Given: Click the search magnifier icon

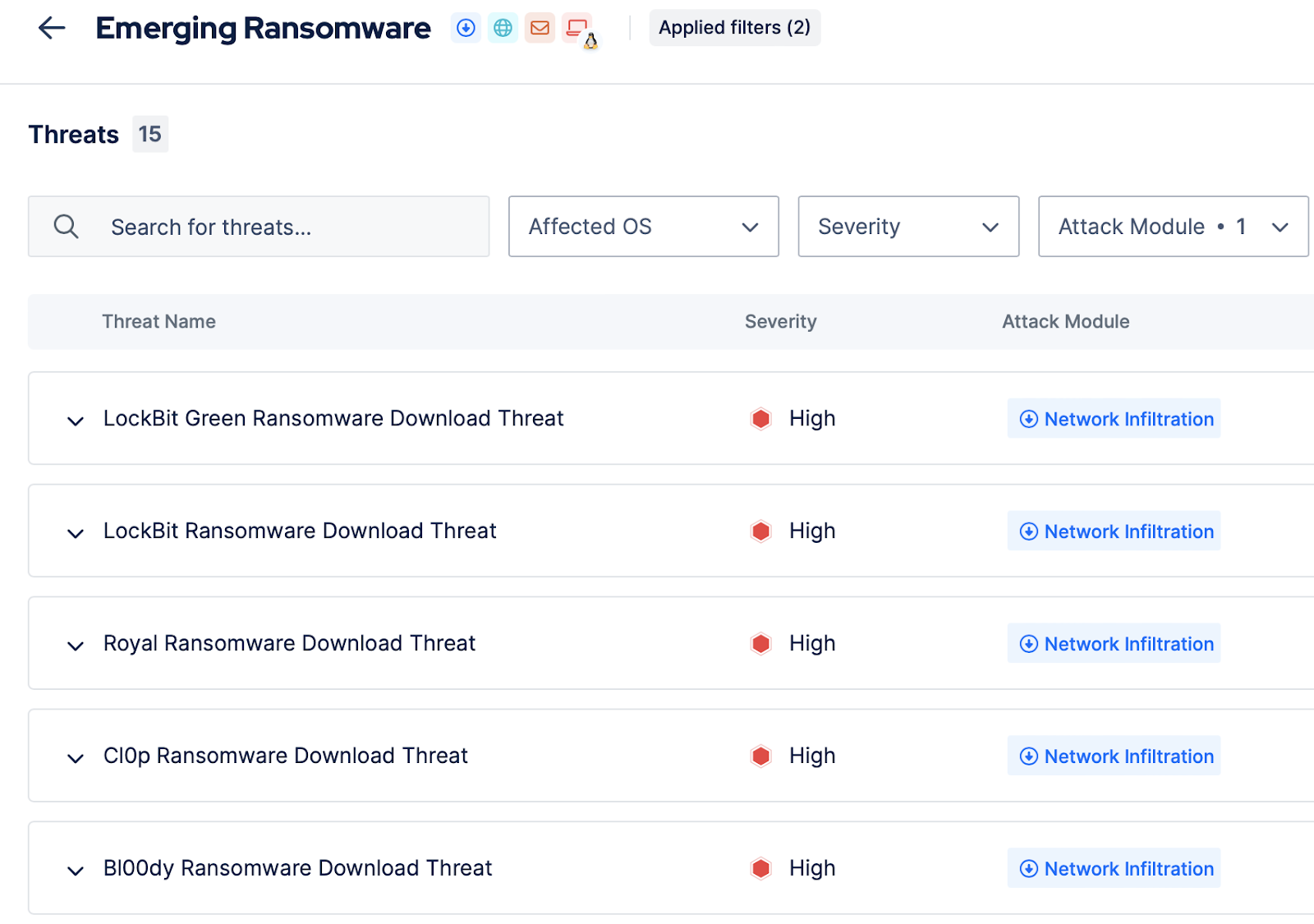Looking at the screenshot, I should click(66, 226).
